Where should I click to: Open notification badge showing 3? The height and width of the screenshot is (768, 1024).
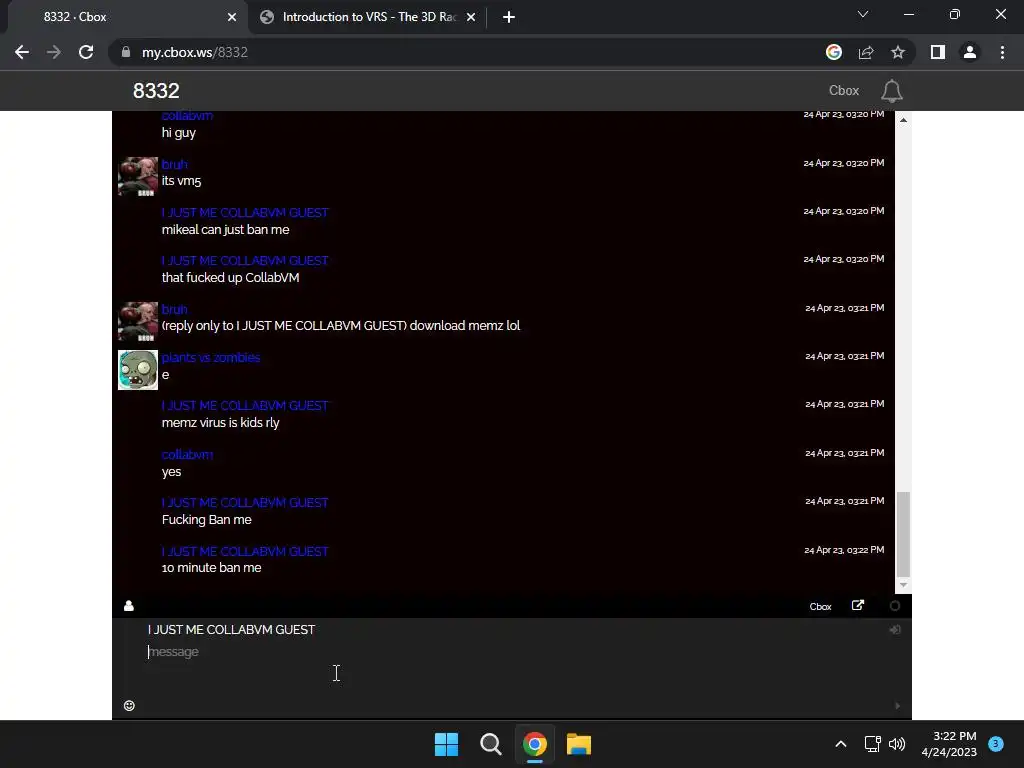(996, 744)
